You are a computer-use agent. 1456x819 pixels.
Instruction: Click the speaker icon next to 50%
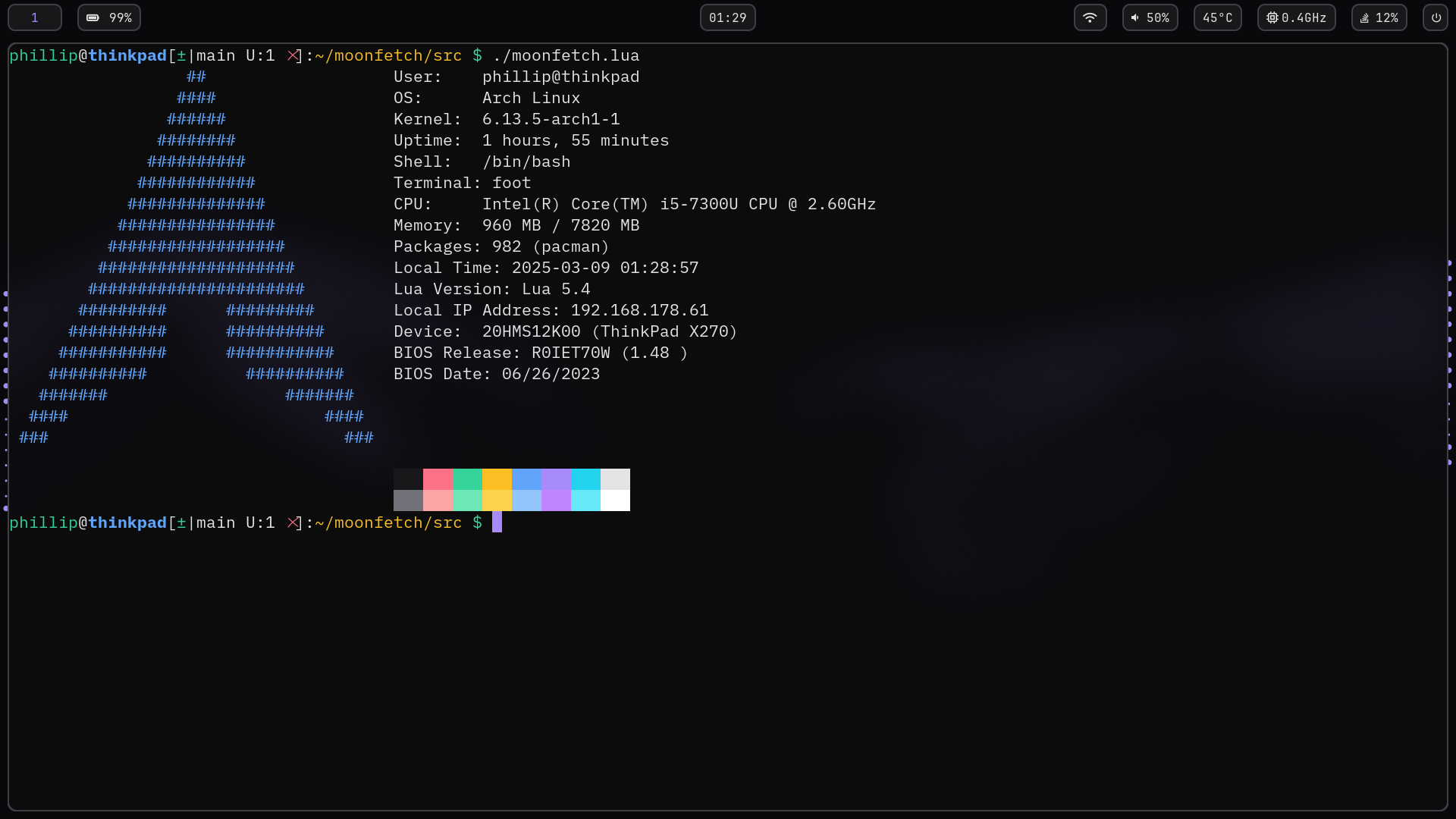click(x=1134, y=17)
